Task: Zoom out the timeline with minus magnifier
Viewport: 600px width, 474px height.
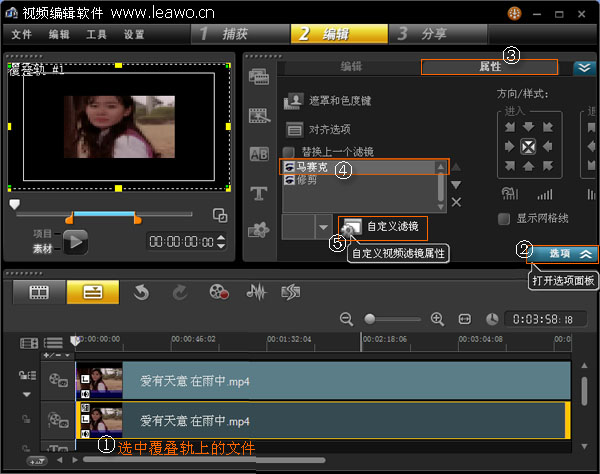Action: coord(347,319)
